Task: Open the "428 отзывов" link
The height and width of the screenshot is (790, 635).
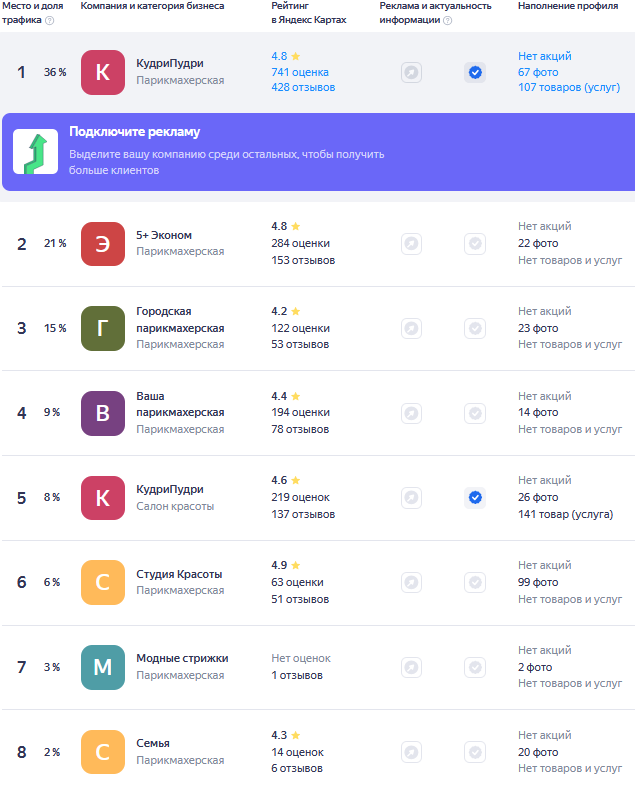Action: point(303,88)
